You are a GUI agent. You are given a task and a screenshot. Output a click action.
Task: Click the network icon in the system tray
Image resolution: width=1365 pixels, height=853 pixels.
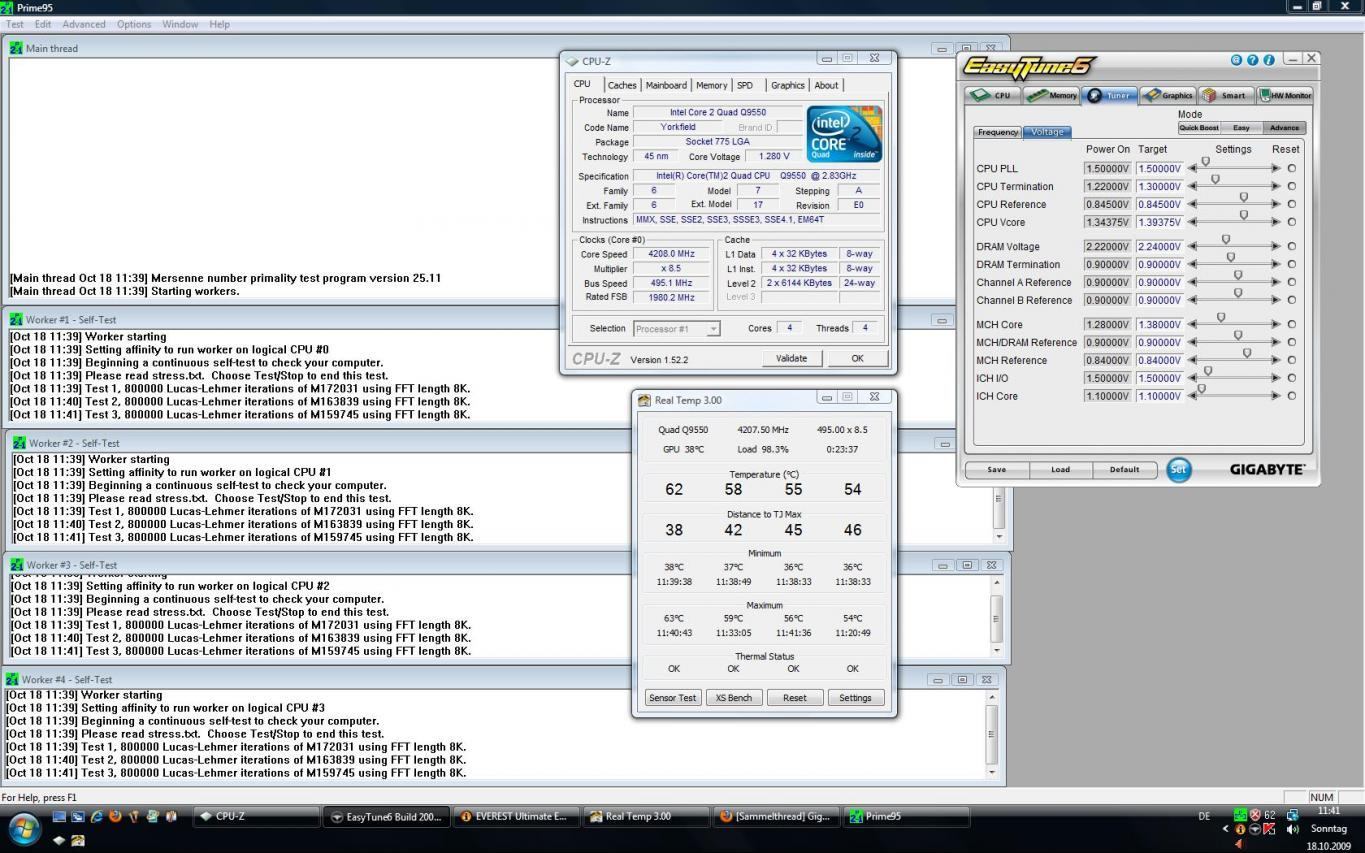pyautogui.click(x=1292, y=815)
